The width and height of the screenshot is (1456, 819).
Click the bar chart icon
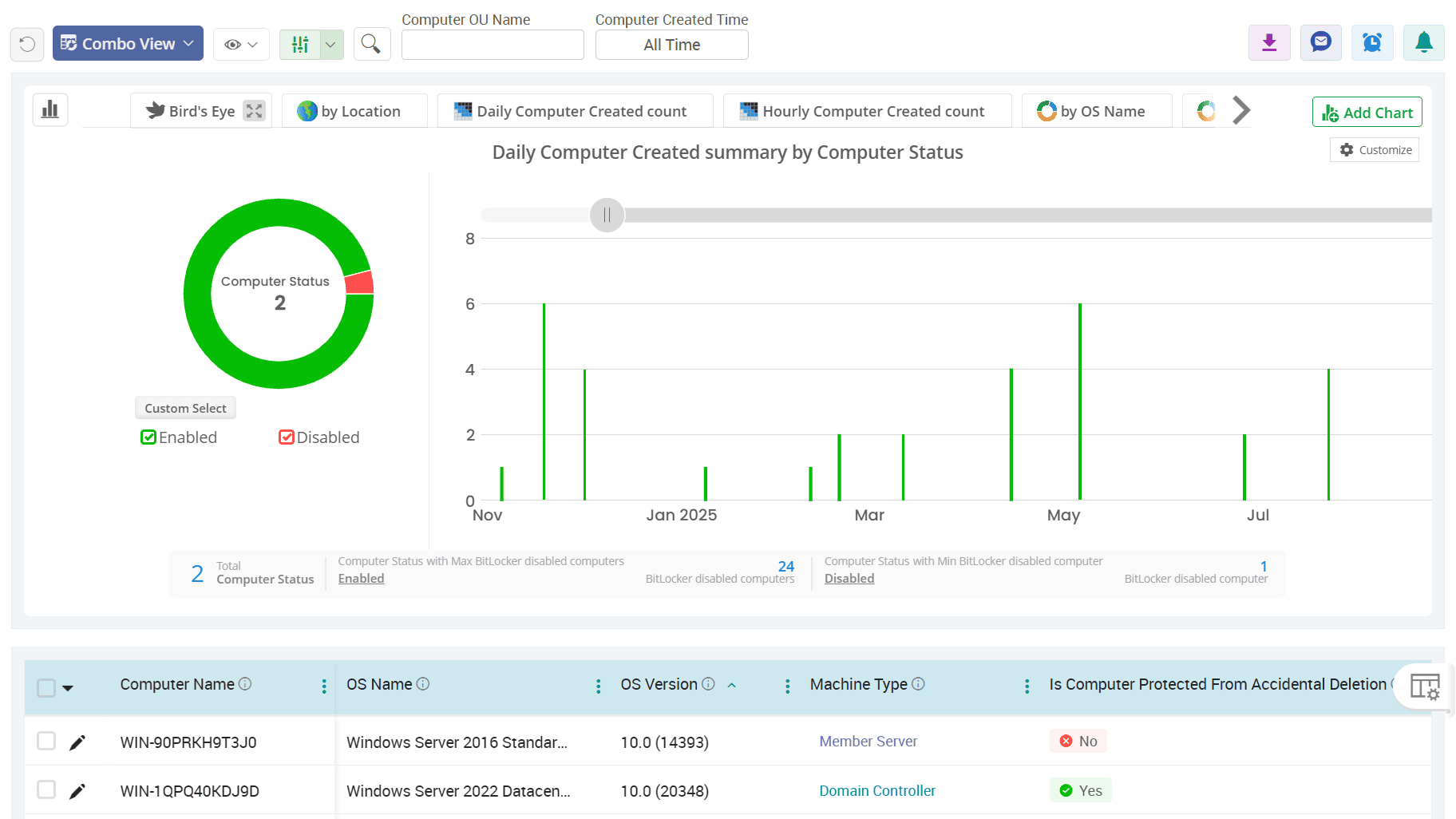point(50,110)
